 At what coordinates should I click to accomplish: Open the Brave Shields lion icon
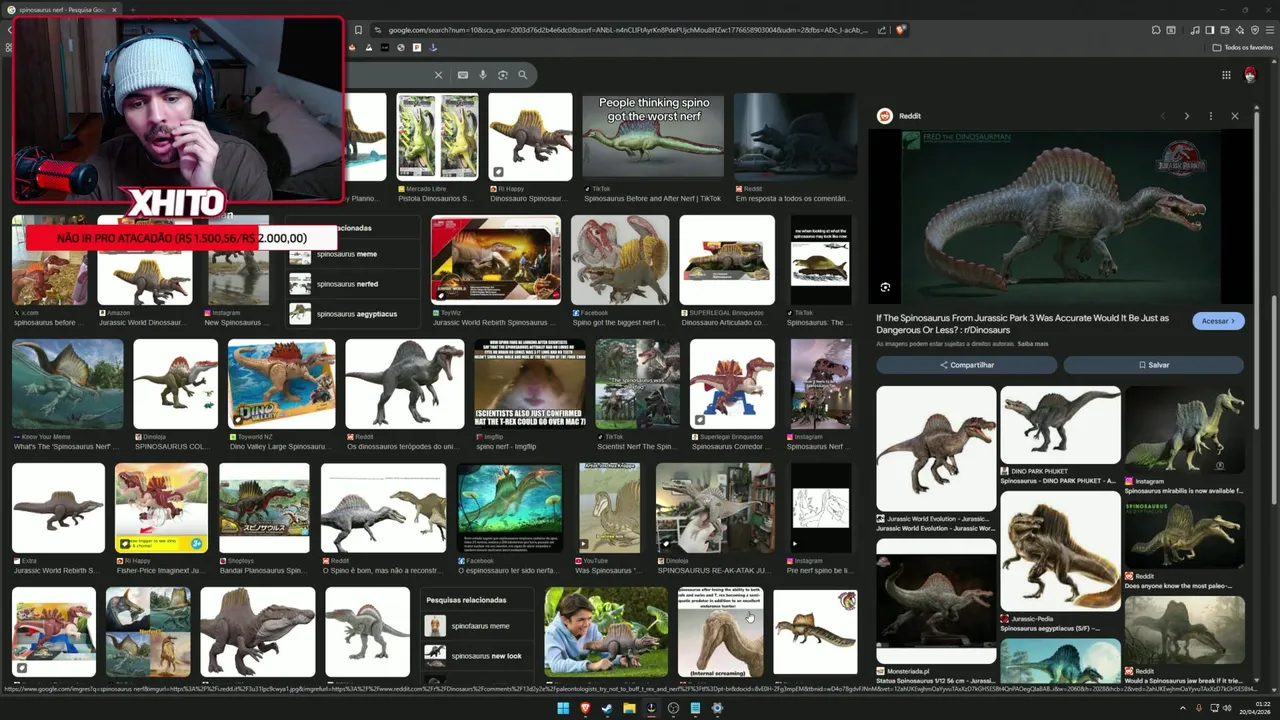pyautogui.click(x=900, y=30)
